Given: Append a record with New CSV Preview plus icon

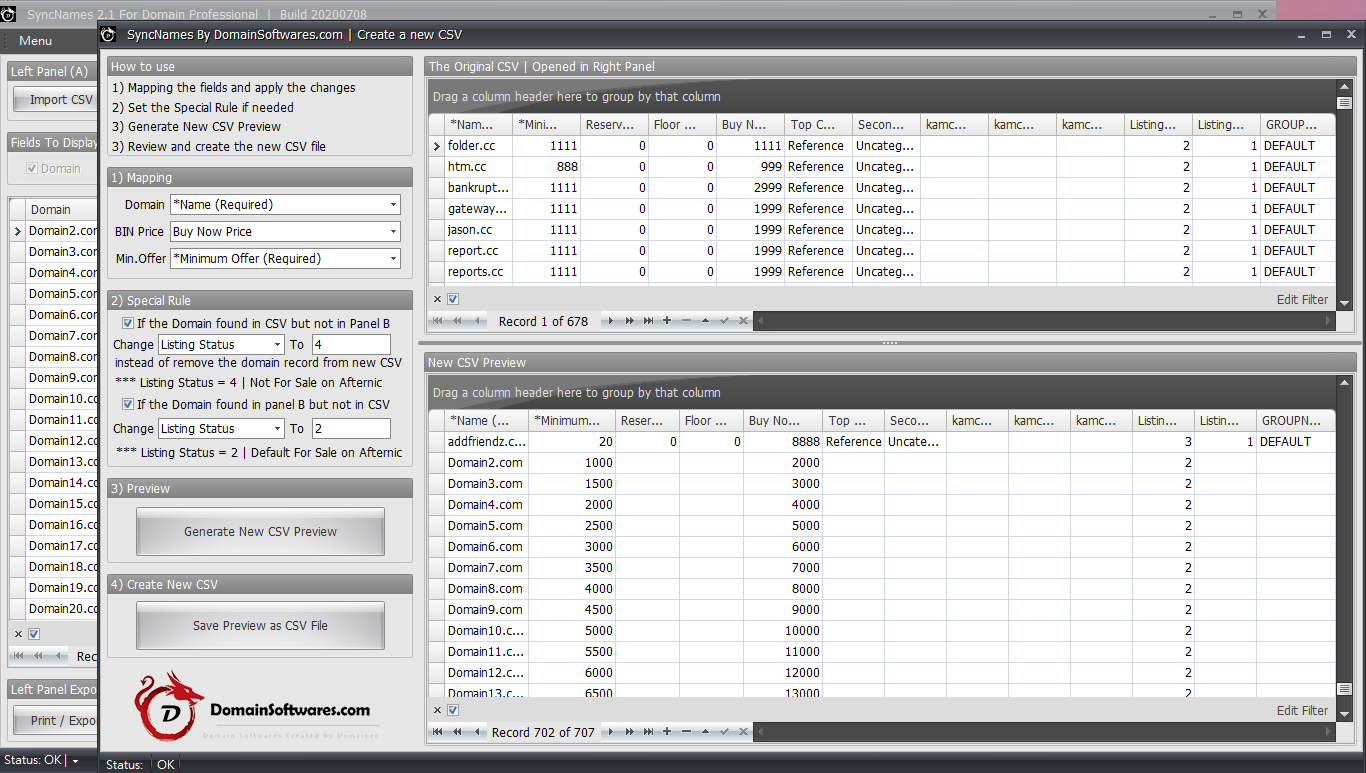Looking at the screenshot, I should pos(667,732).
